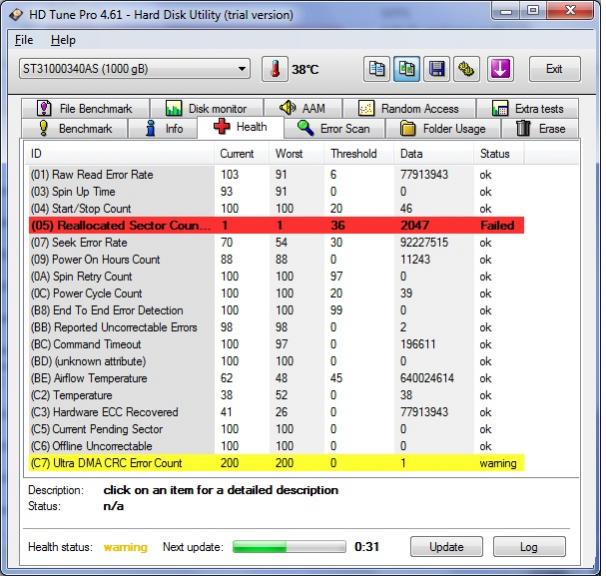Select Power On Hours Count row
Screen dimensions: 606x576
(x=276, y=259)
